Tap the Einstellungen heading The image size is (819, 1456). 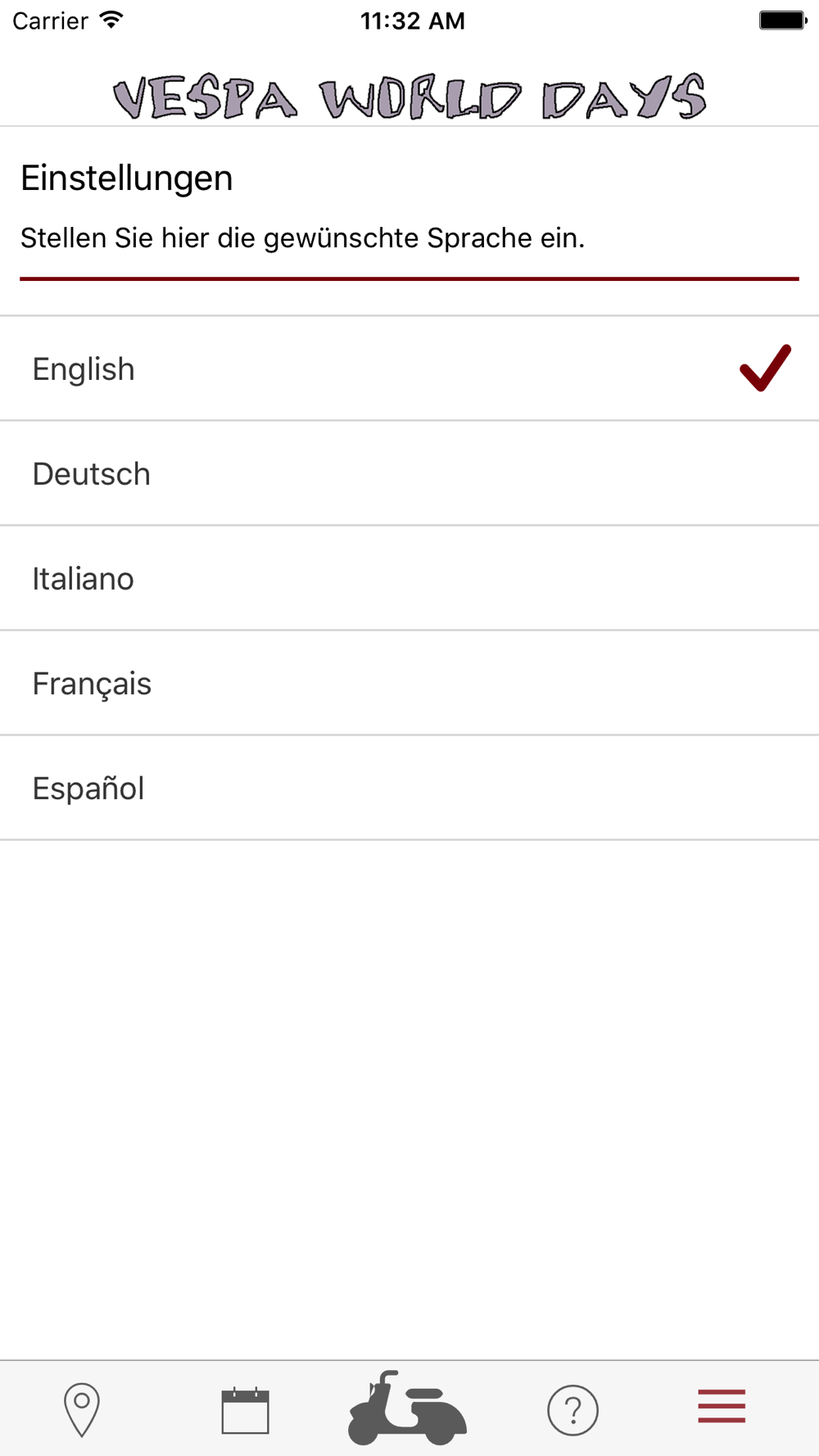point(127,178)
